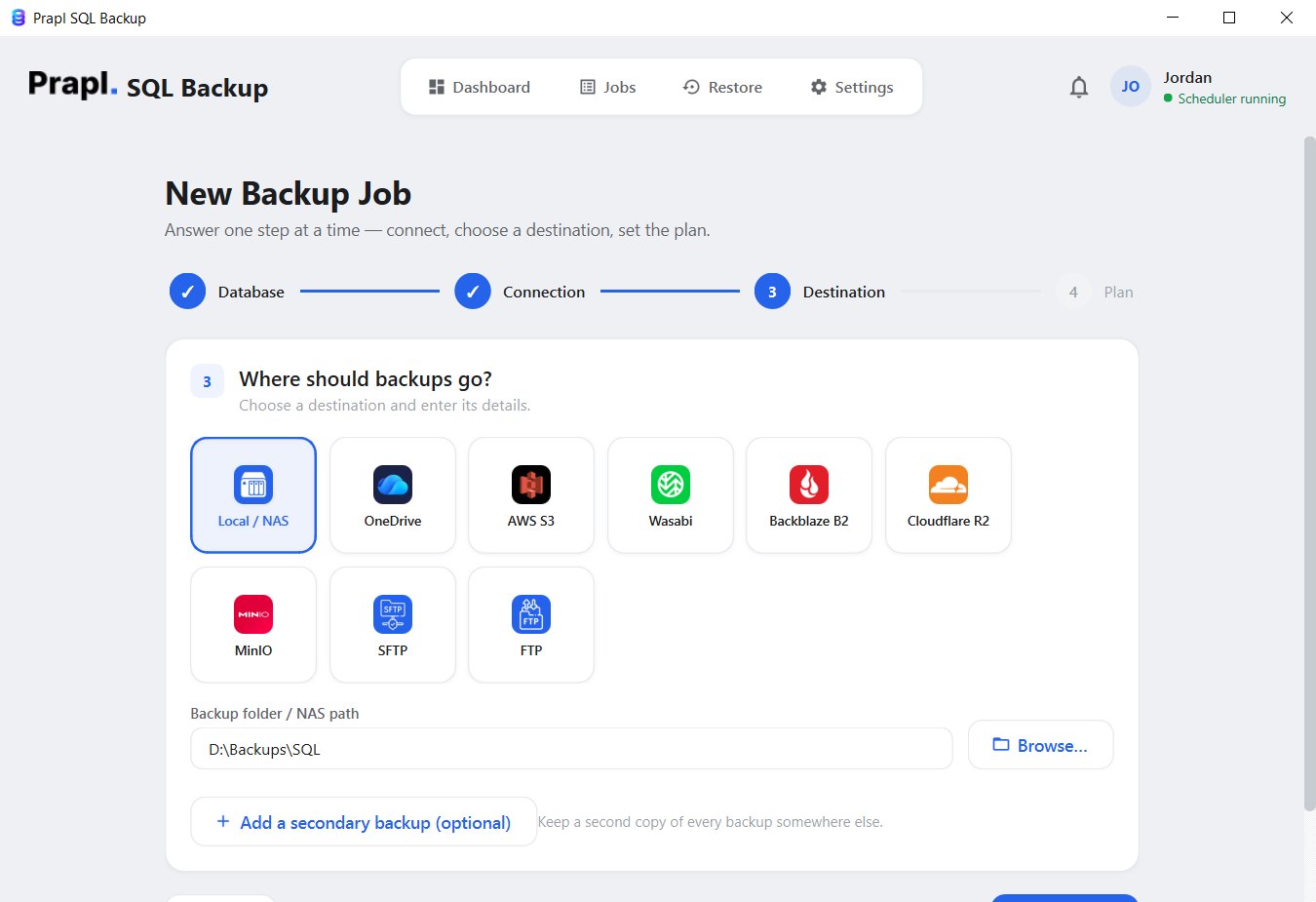Return to the completed Connection step

pos(520,292)
